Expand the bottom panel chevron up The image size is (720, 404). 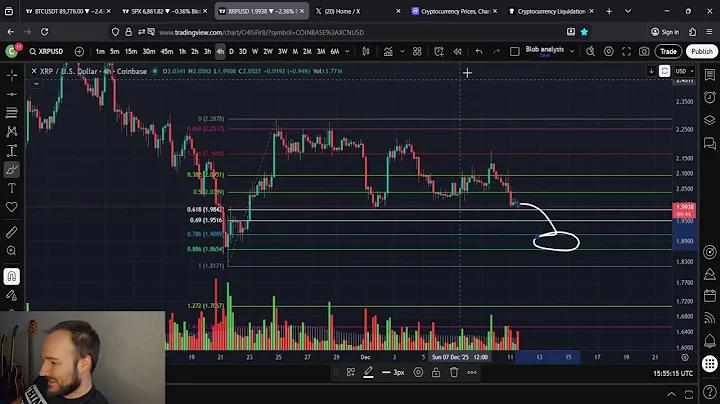pyautogui.click(x=671, y=394)
